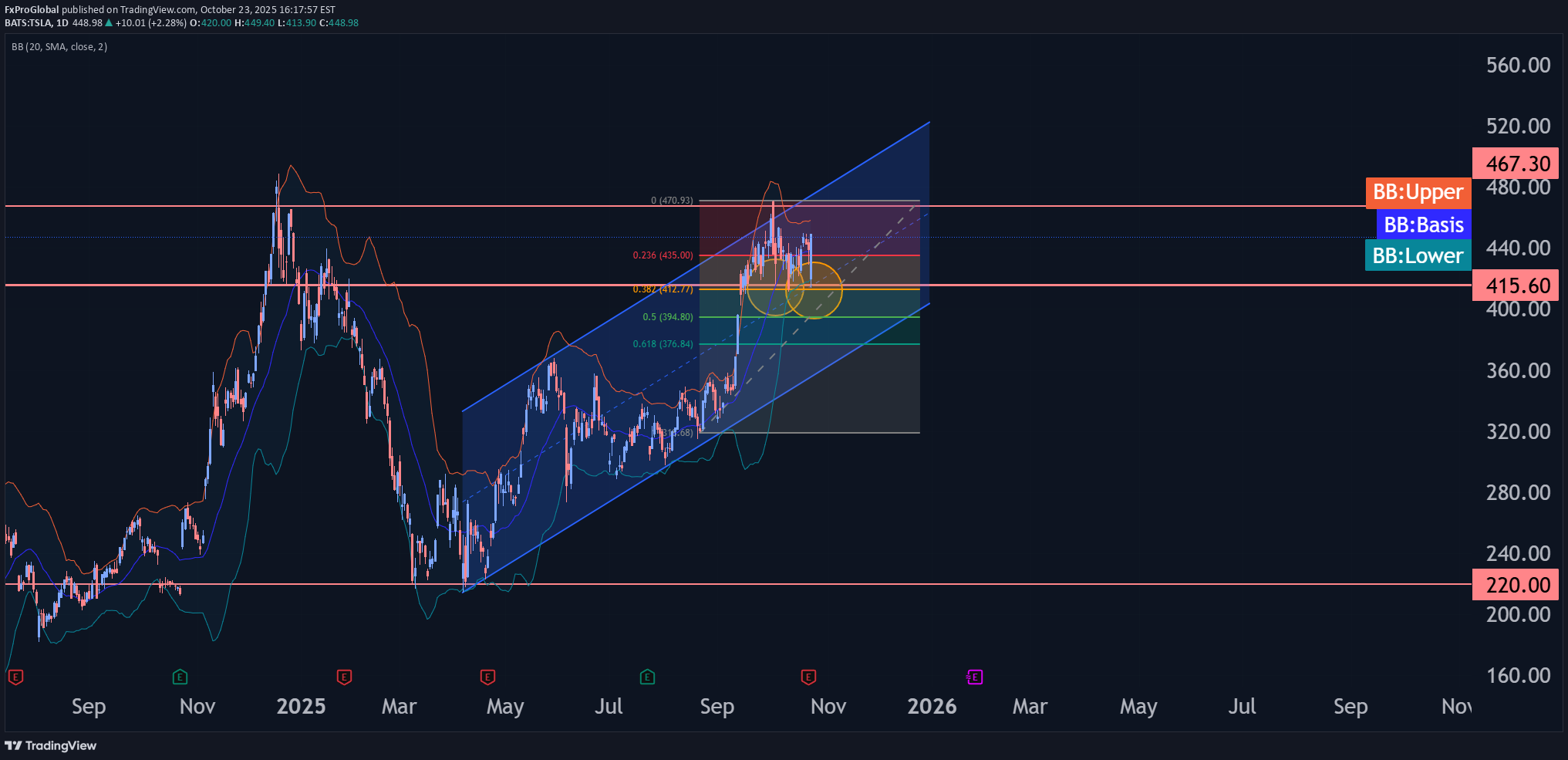Click the 0.236 (435.00) Fibonacci label
1568x760 pixels.
pyautogui.click(x=663, y=255)
